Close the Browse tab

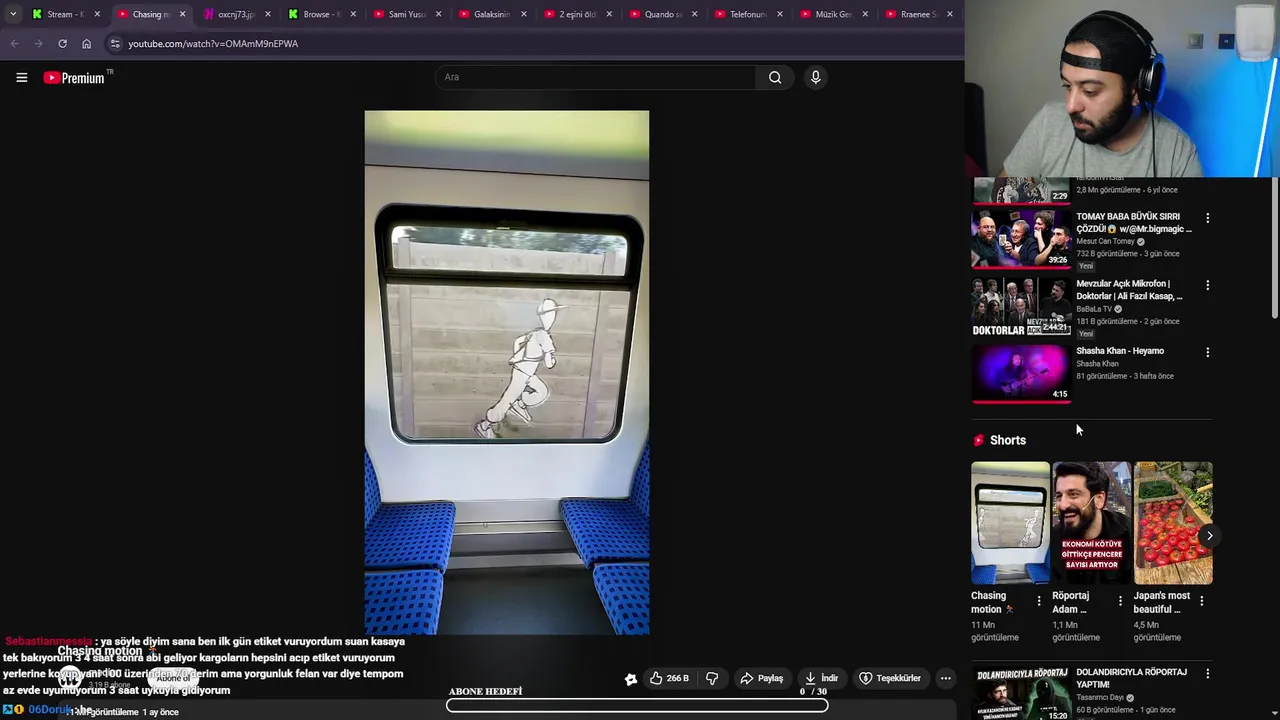coord(353,14)
